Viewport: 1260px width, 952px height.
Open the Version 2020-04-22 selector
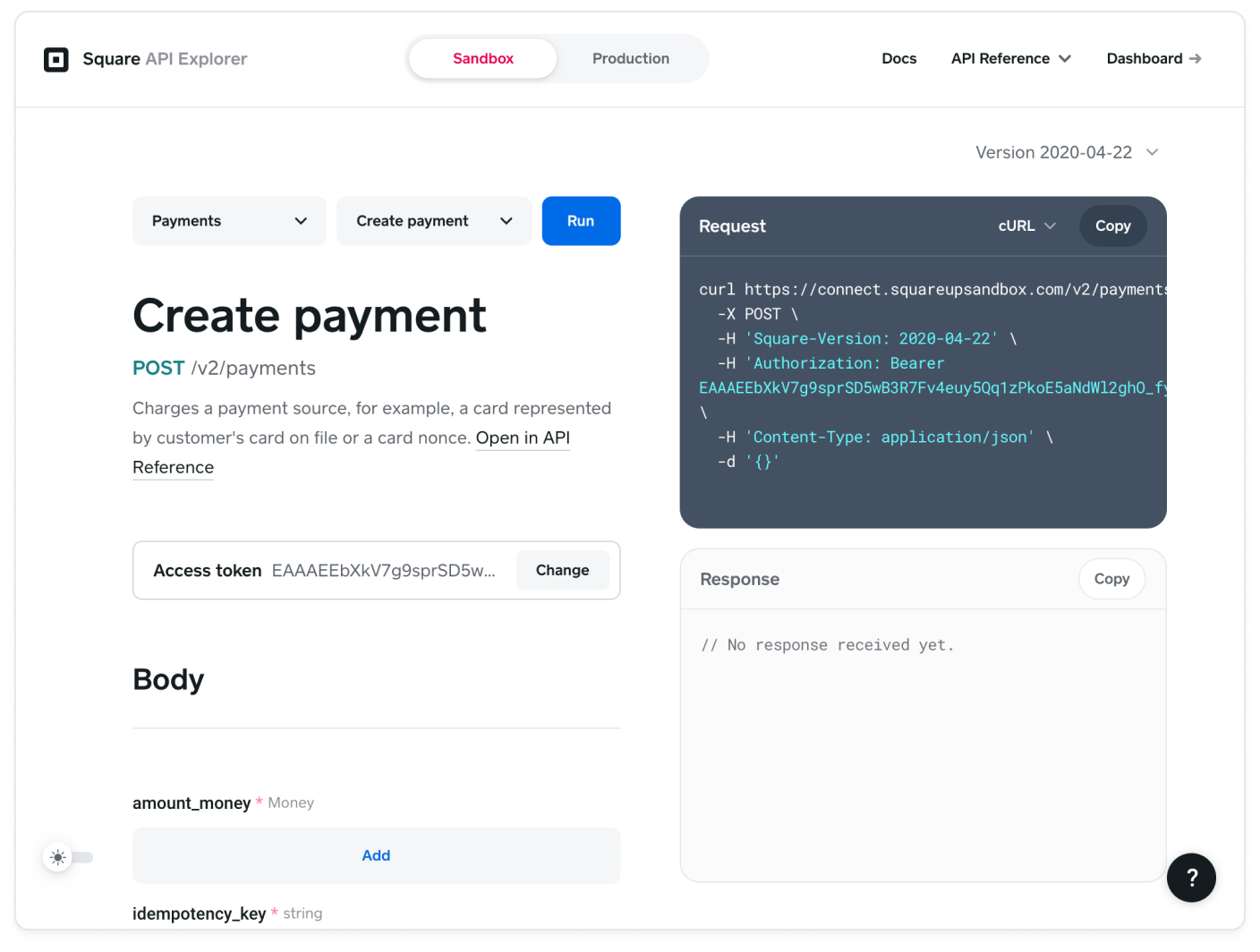pos(1067,152)
